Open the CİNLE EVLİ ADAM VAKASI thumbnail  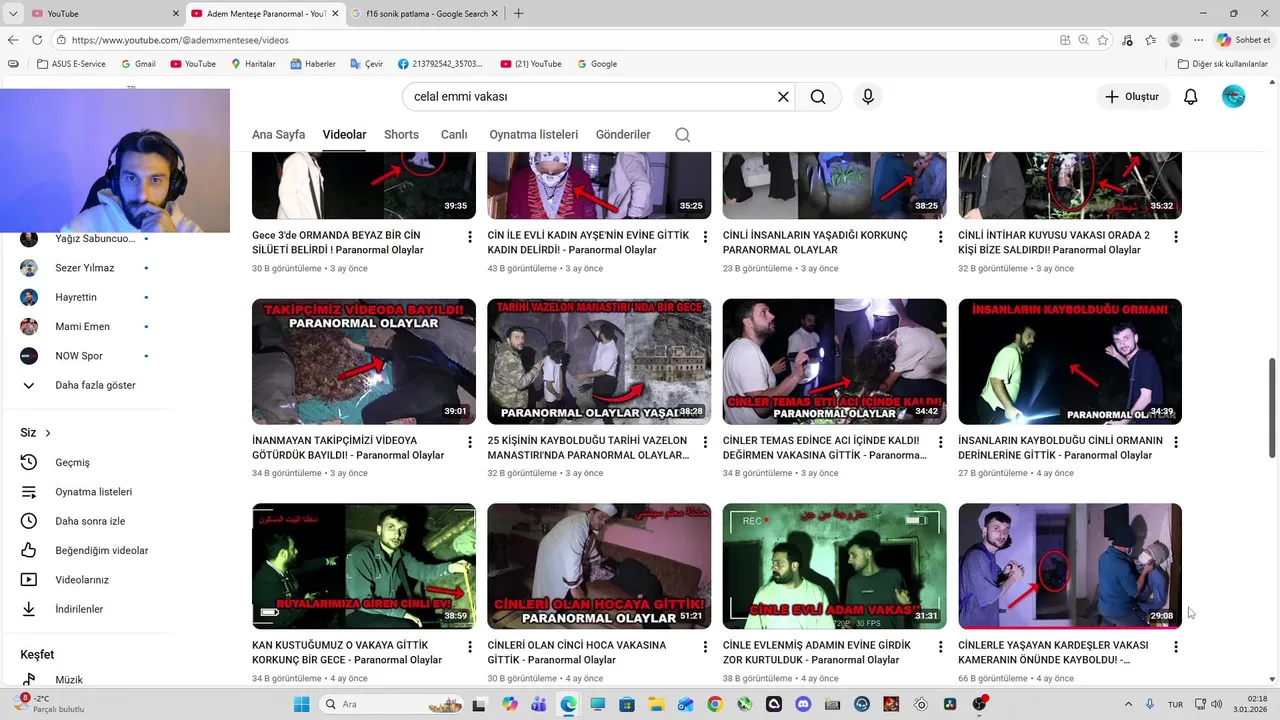835,566
